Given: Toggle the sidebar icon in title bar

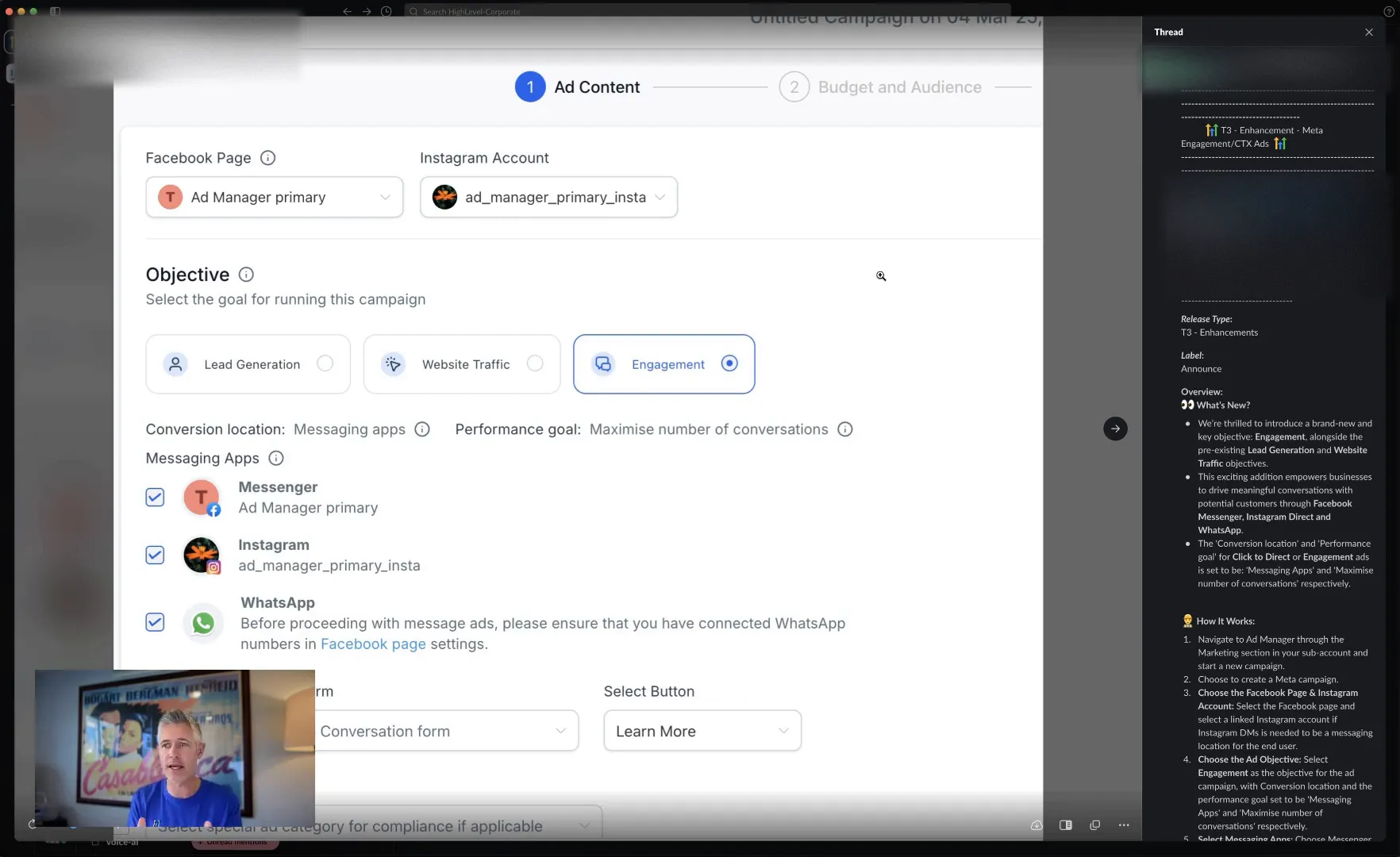Looking at the screenshot, I should point(56,11).
